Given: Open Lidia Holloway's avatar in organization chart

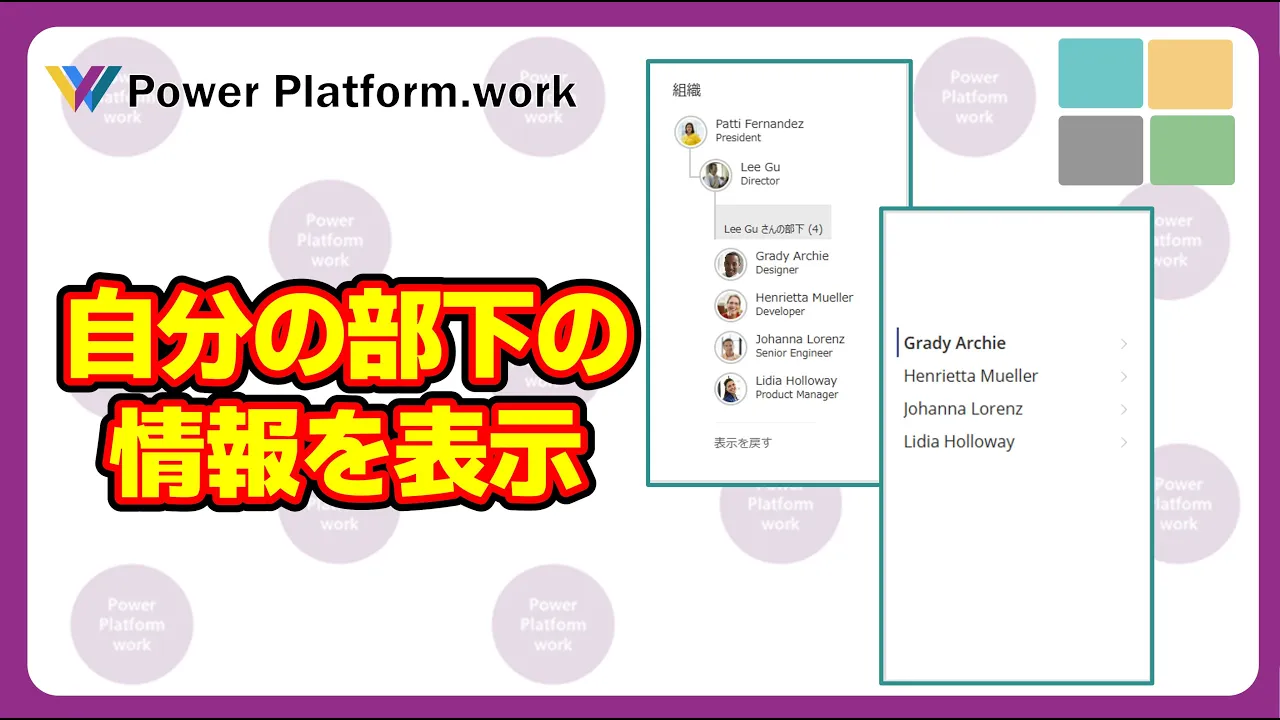Looking at the screenshot, I should pos(731,388).
